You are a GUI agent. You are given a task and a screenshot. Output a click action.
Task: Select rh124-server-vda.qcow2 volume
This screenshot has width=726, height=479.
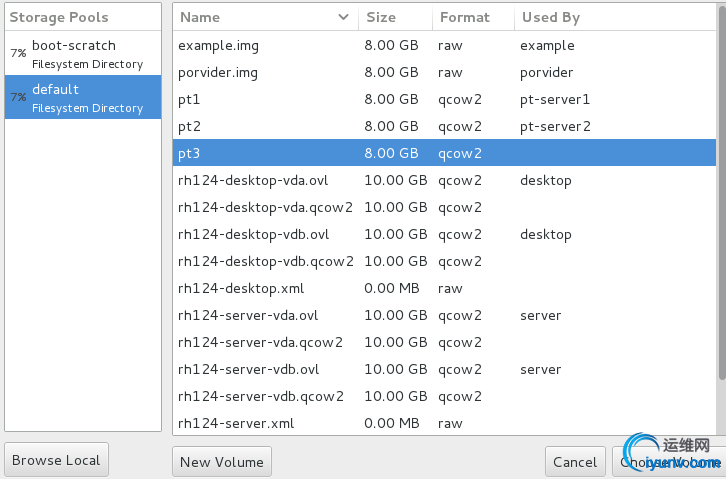click(260, 342)
